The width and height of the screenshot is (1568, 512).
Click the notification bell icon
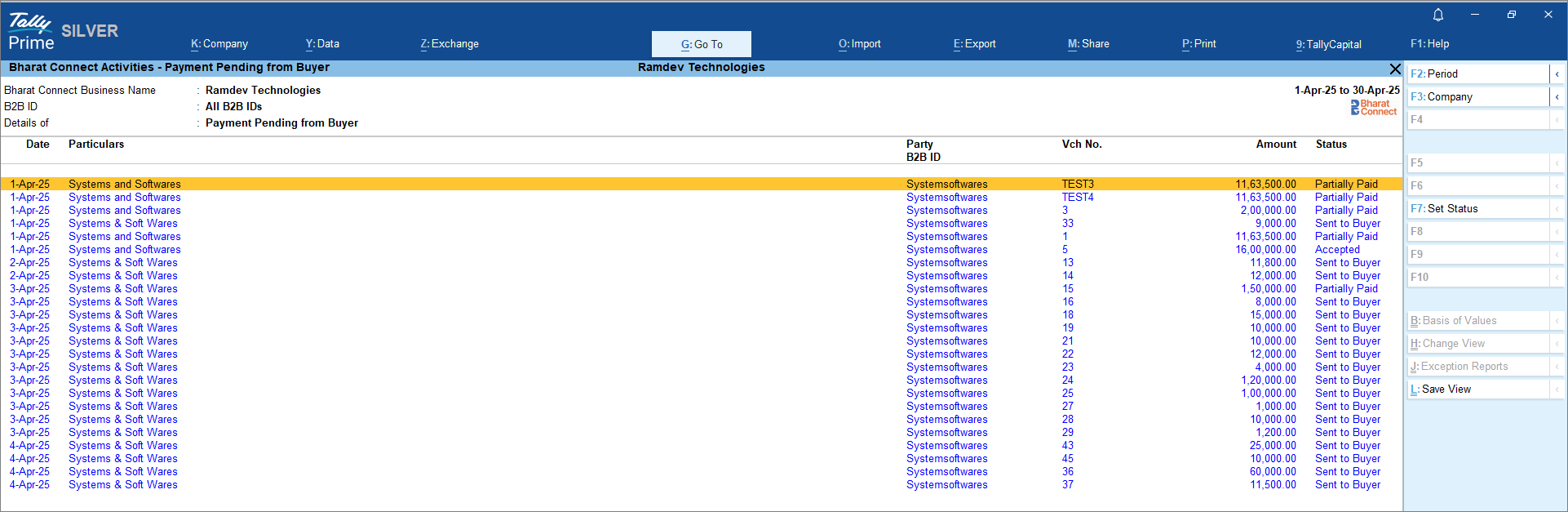click(x=1438, y=15)
